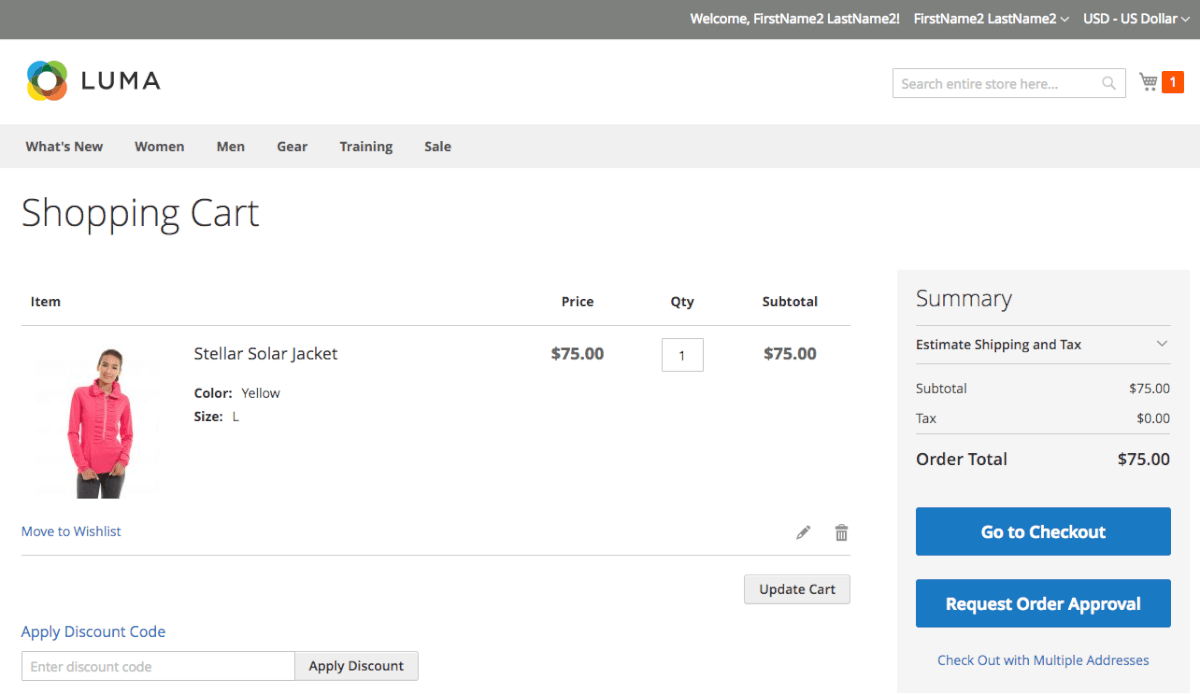Click the orange cart item counter badge
Viewport: 1200px width, 694px height.
pyautogui.click(x=1172, y=82)
